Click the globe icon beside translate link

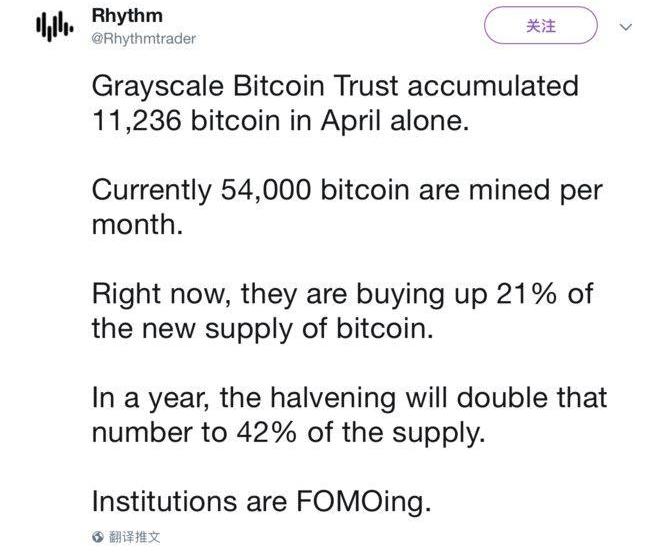pos(97,537)
